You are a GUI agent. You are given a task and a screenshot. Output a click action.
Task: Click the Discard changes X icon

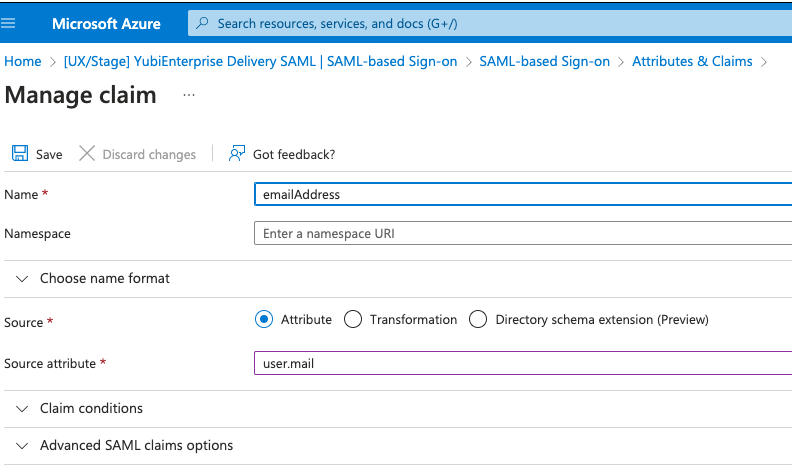tap(87, 153)
